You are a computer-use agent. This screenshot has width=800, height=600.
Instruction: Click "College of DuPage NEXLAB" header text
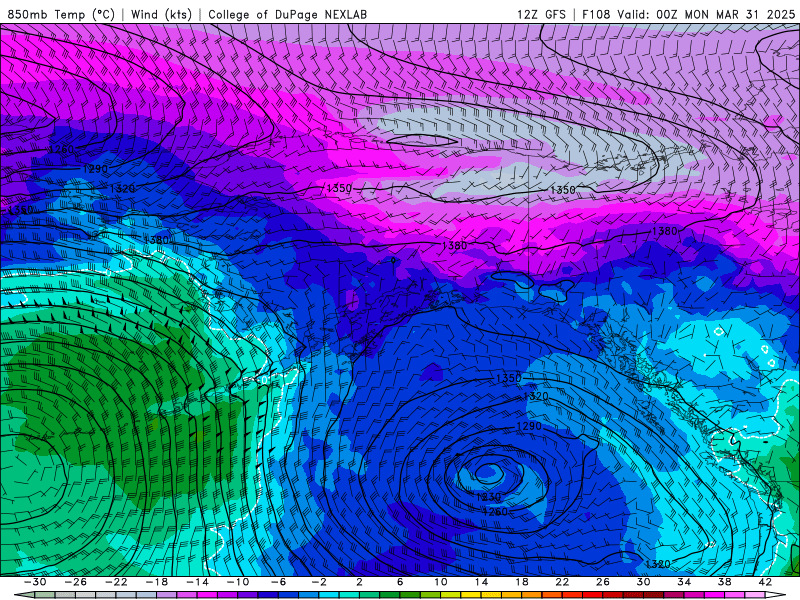(287, 14)
